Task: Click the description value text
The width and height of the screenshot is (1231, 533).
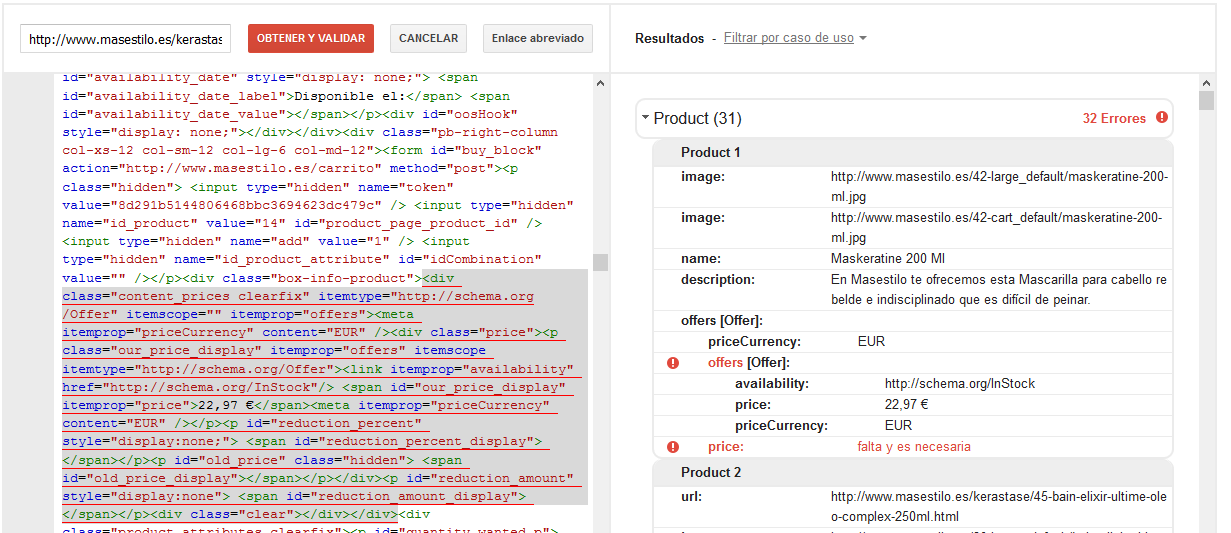Action: (999, 289)
